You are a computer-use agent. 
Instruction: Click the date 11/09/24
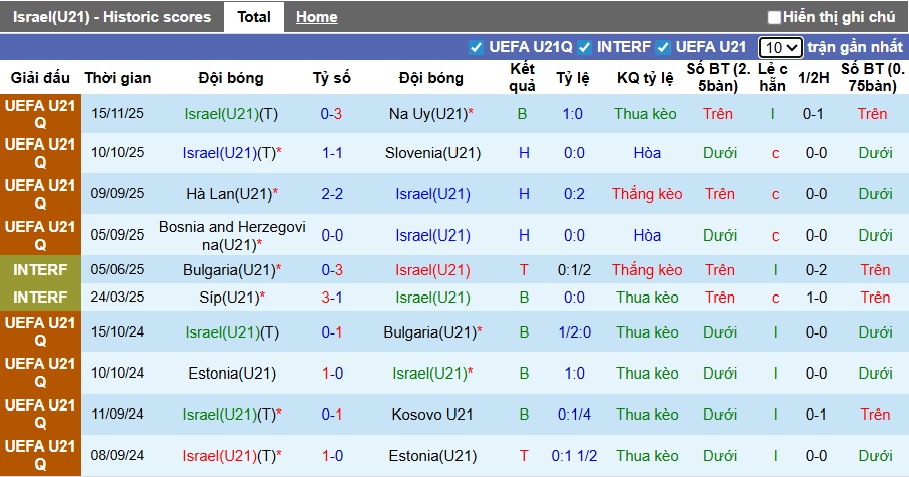pos(117,414)
